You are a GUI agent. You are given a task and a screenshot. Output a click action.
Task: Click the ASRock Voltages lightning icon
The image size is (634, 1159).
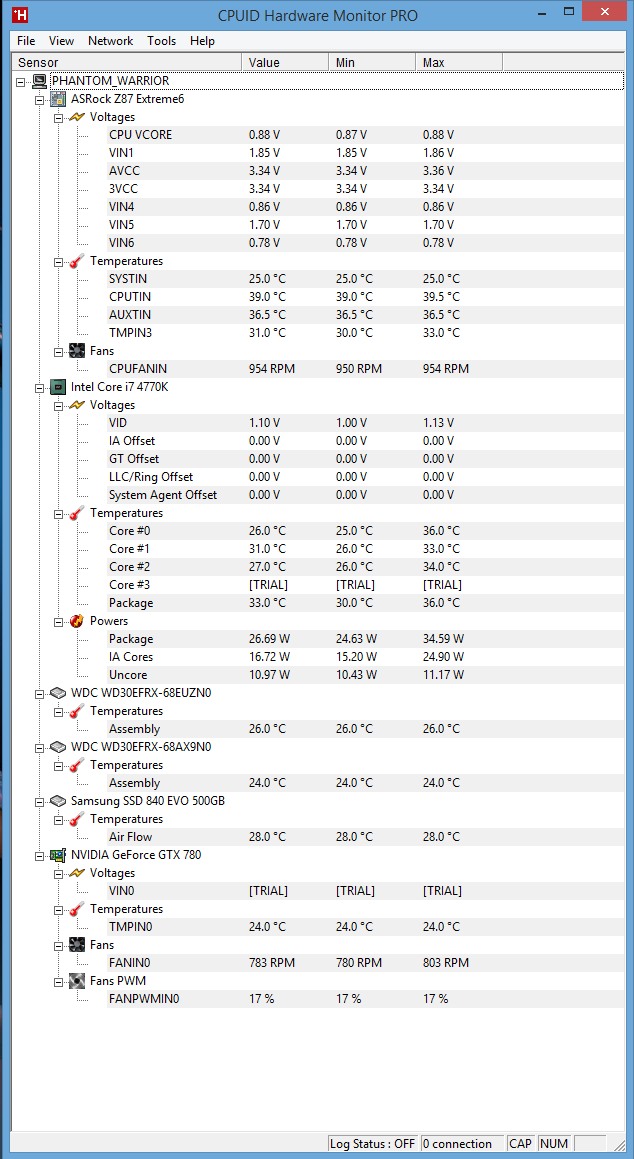point(77,117)
